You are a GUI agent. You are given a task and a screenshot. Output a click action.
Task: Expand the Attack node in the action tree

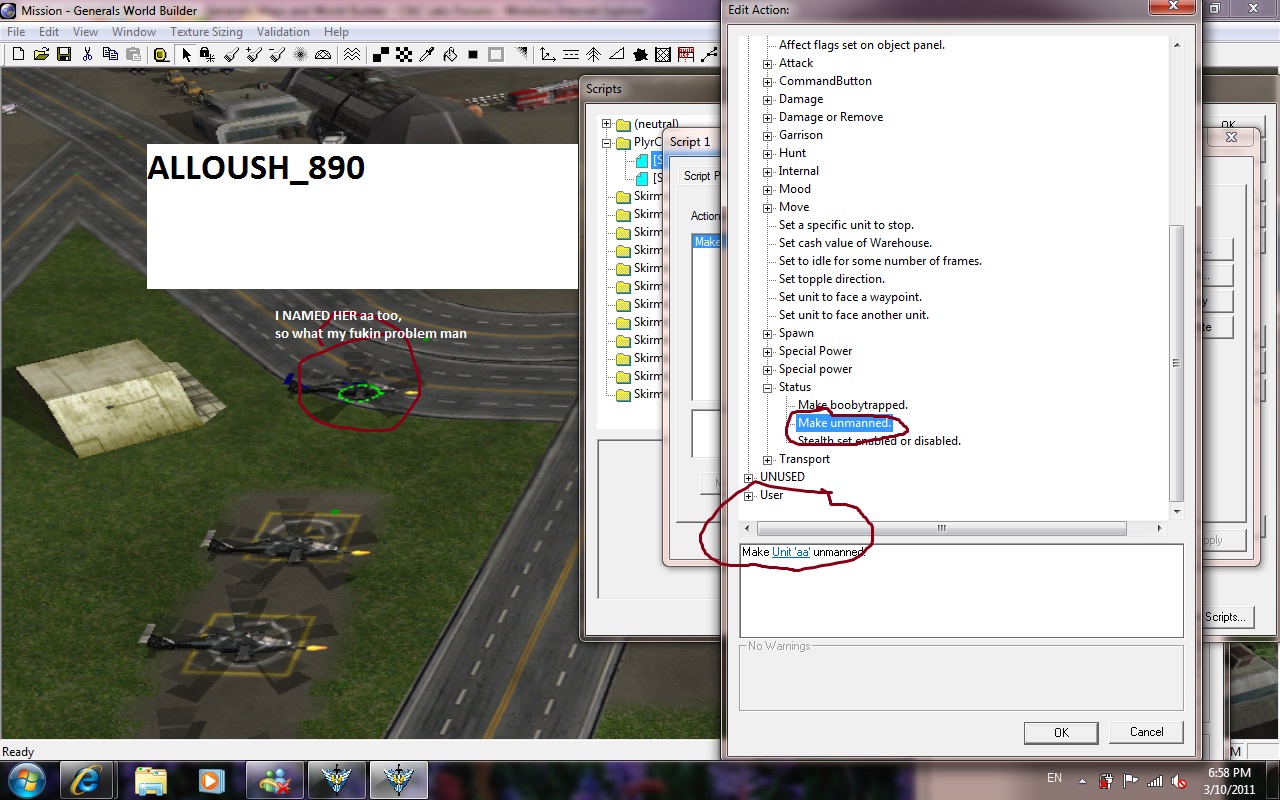click(768, 63)
